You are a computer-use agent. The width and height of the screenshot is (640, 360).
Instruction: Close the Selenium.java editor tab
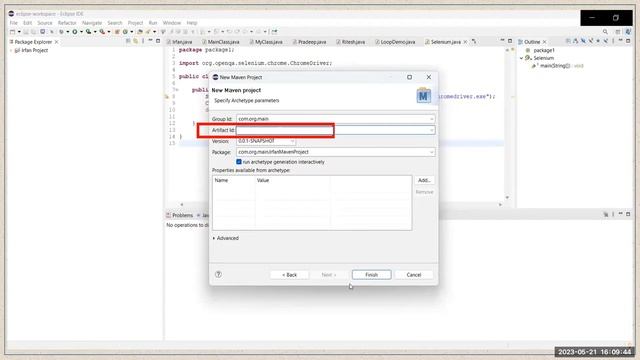pos(465,42)
